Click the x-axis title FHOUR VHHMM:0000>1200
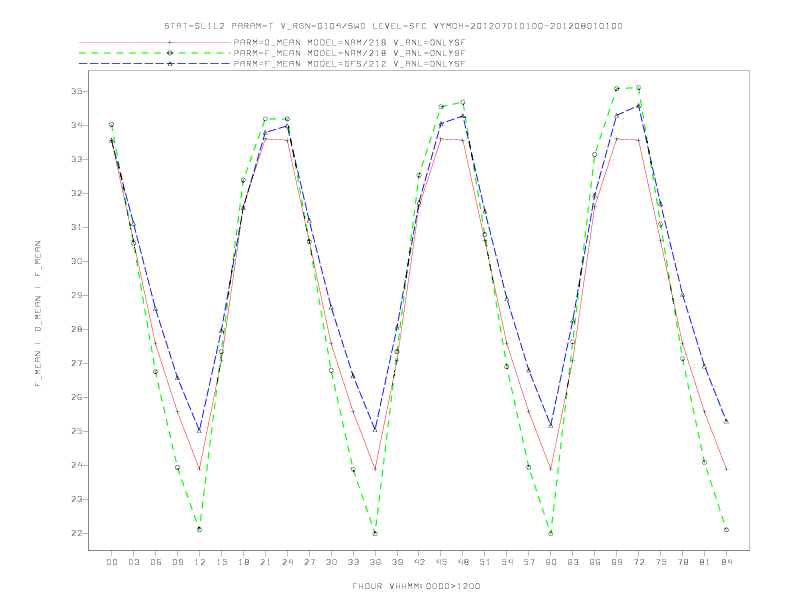The image size is (792, 612). pos(416,586)
